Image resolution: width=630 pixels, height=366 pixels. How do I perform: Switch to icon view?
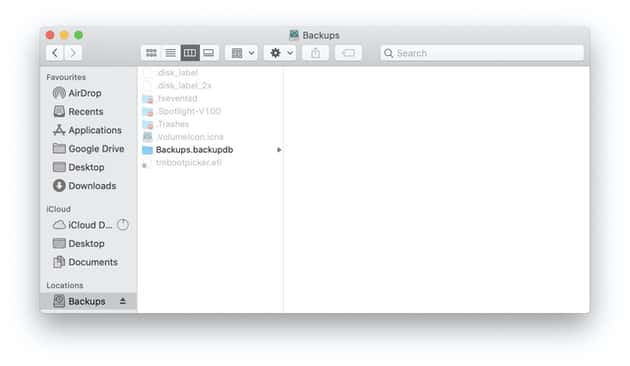[151, 53]
